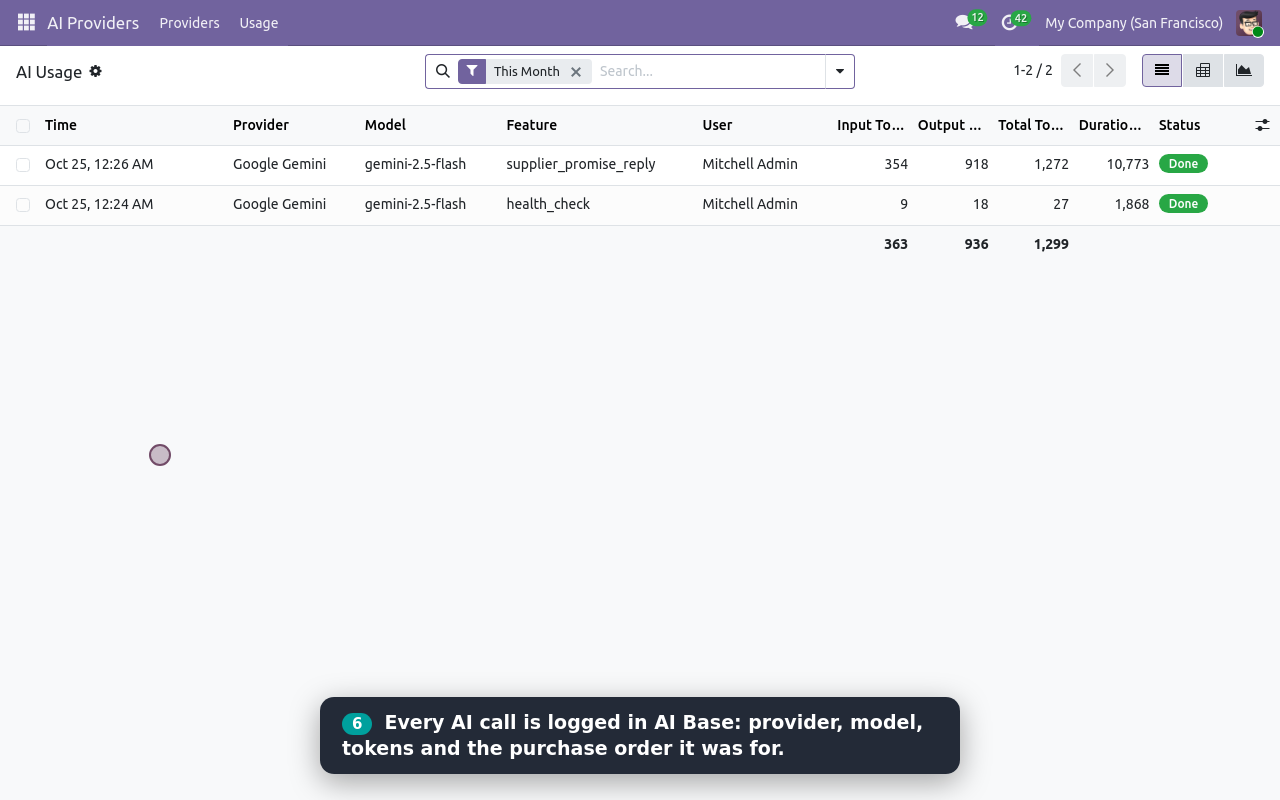Go to previous page of records
This screenshot has height=800, width=1280.
1077,71
